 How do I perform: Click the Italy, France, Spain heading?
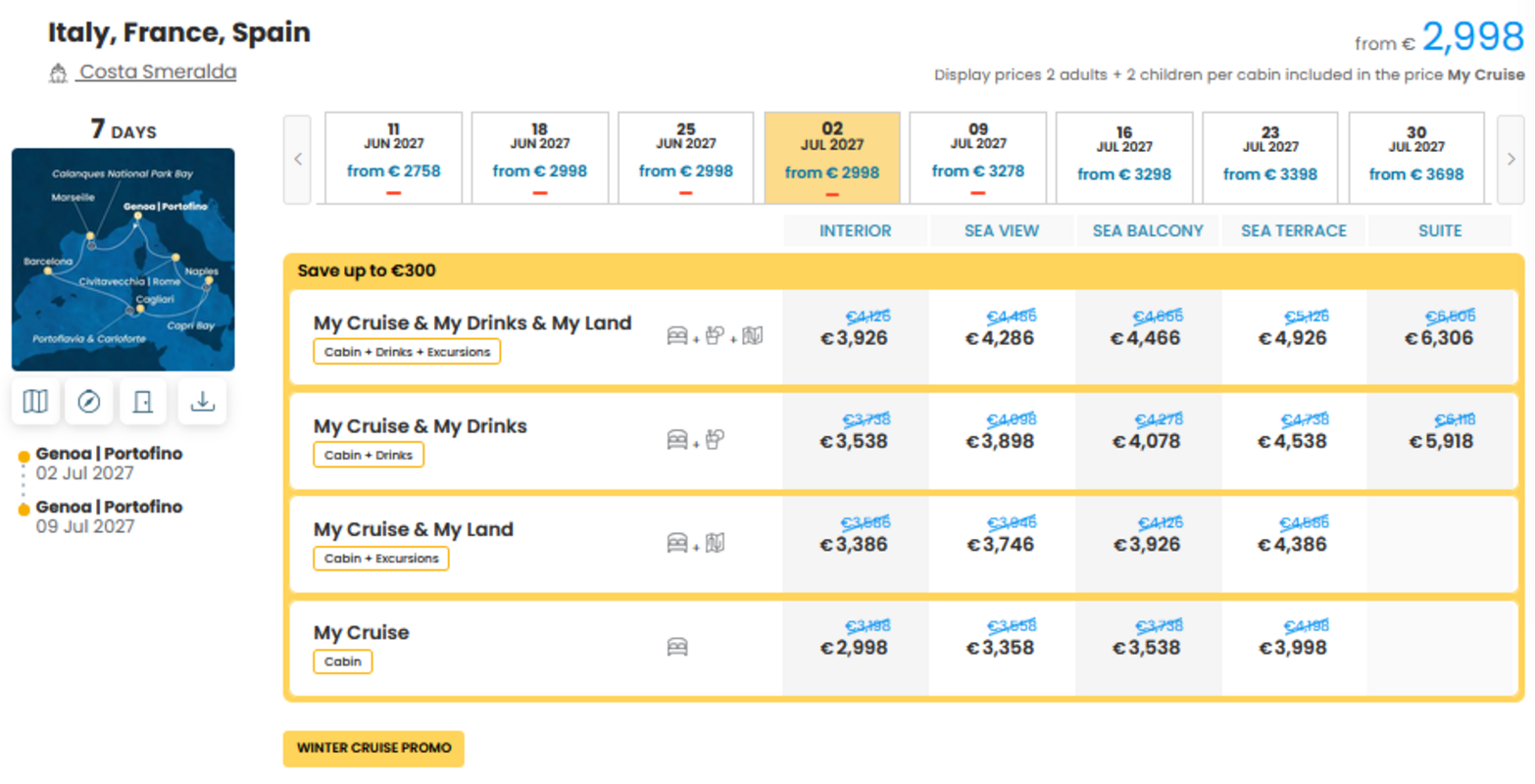click(x=179, y=32)
